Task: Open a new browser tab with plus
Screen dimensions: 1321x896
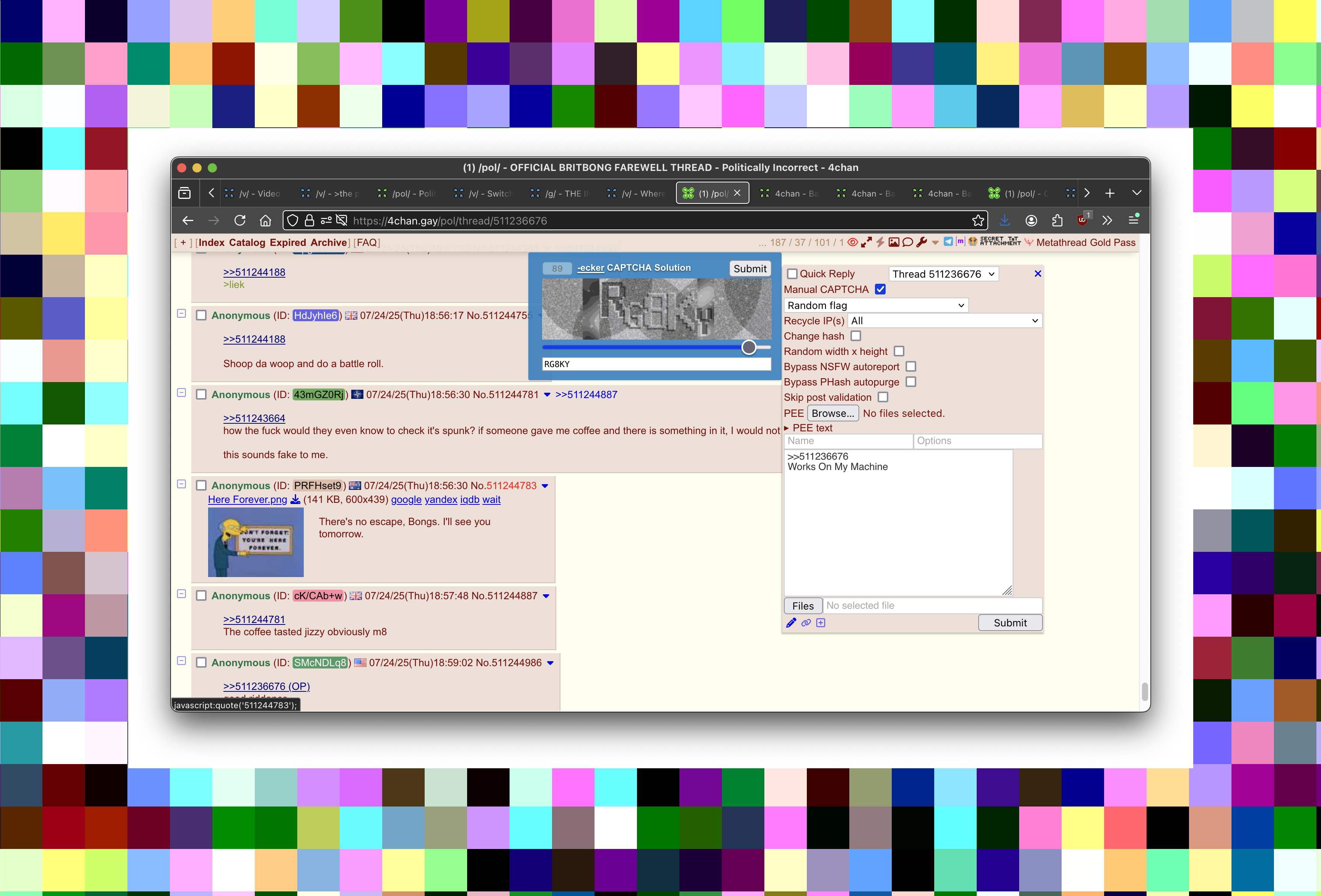Action: pos(1109,193)
